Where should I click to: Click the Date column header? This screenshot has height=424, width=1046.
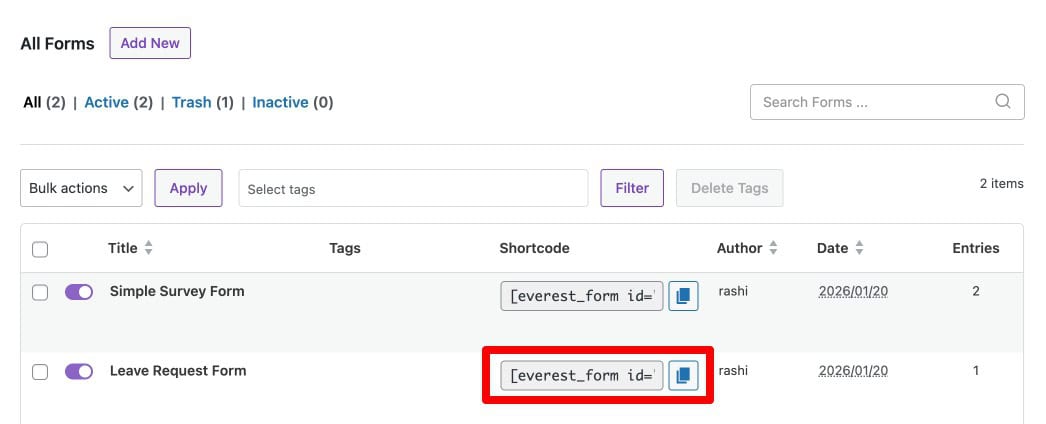click(833, 248)
